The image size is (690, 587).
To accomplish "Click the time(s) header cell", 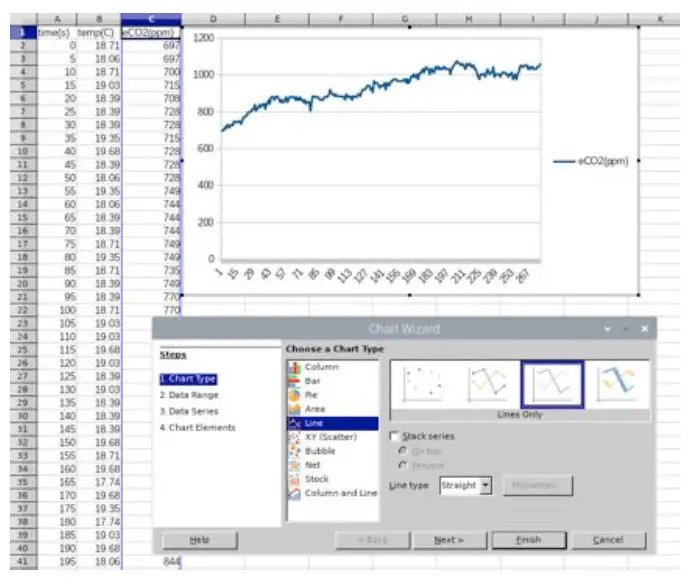I will 57,33.
